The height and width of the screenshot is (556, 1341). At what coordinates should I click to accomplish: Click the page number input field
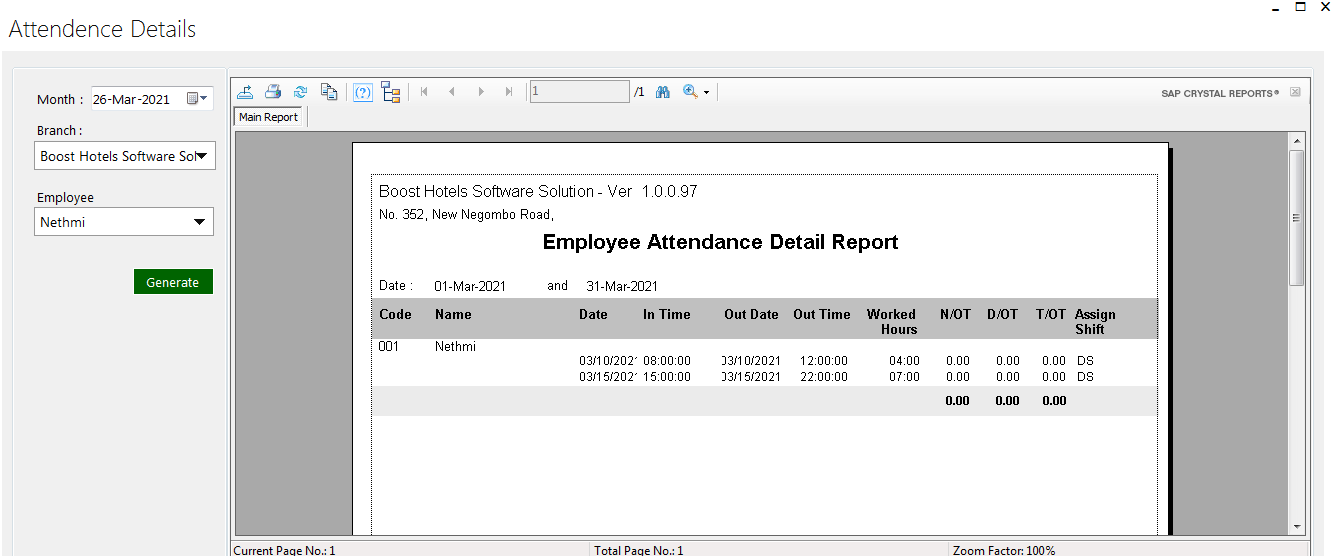click(x=579, y=92)
